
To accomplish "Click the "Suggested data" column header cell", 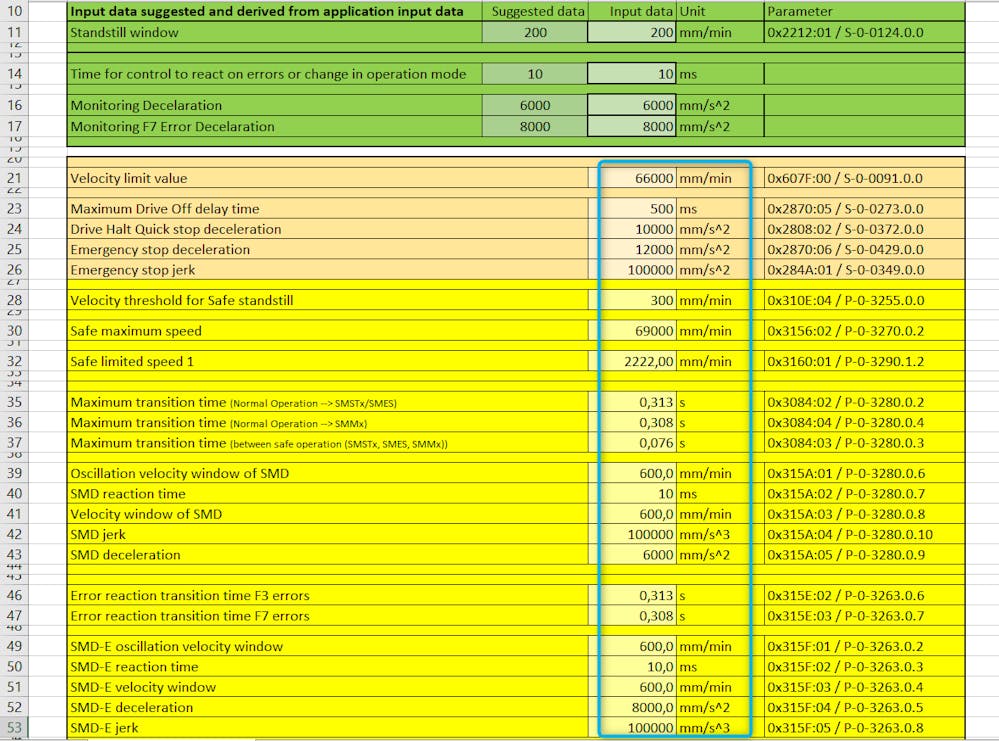I will [x=535, y=11].
